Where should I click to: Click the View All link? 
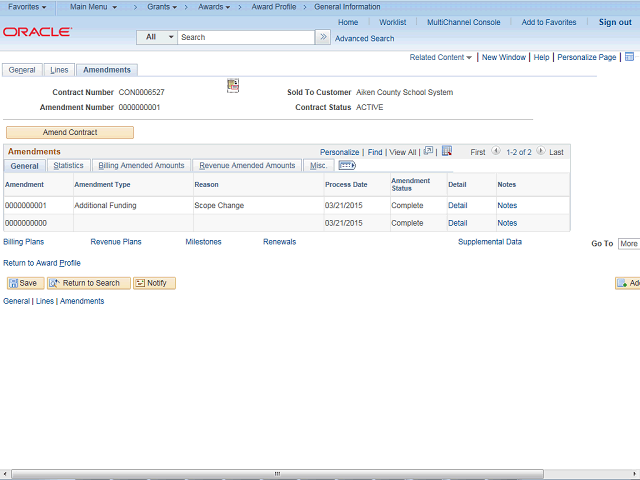402,152
